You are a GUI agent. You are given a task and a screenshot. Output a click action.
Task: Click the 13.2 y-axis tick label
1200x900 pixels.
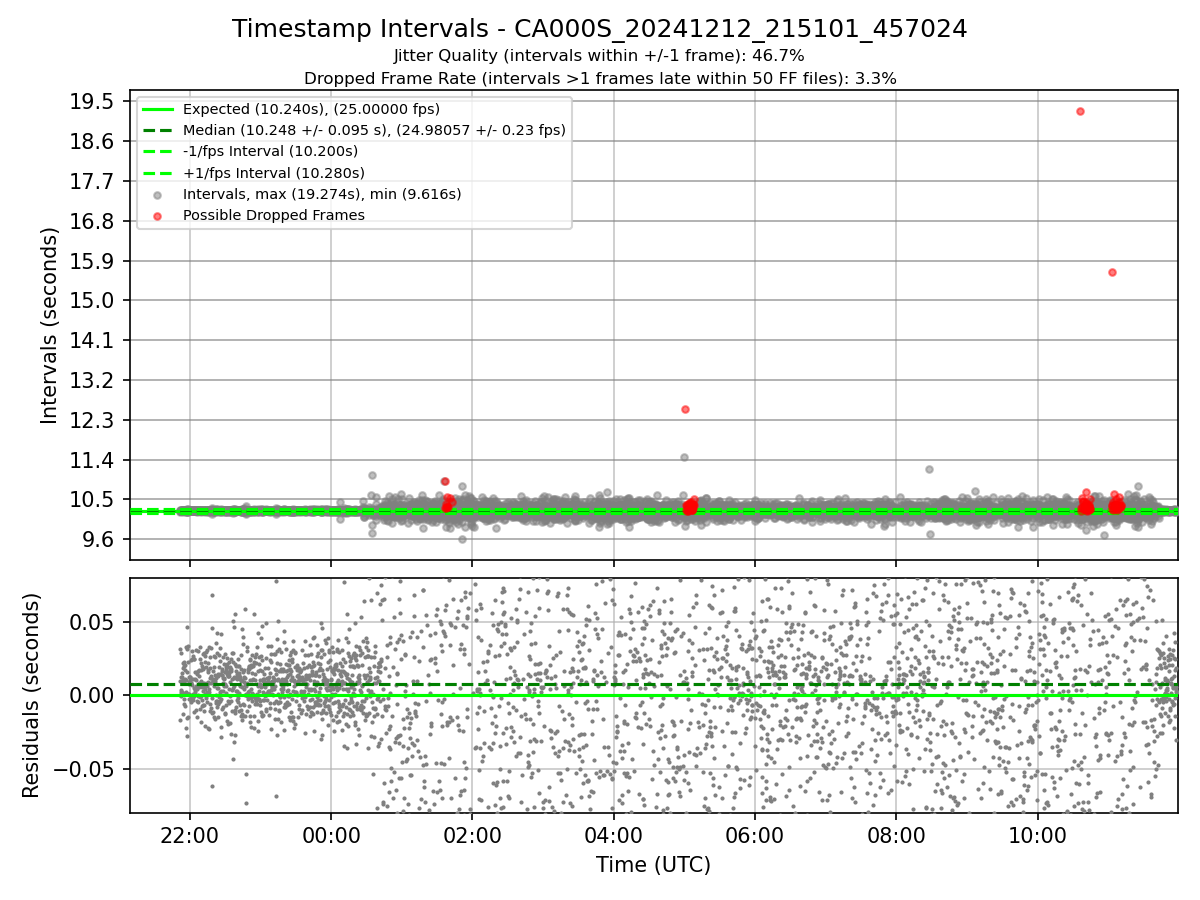click(92, 381)
